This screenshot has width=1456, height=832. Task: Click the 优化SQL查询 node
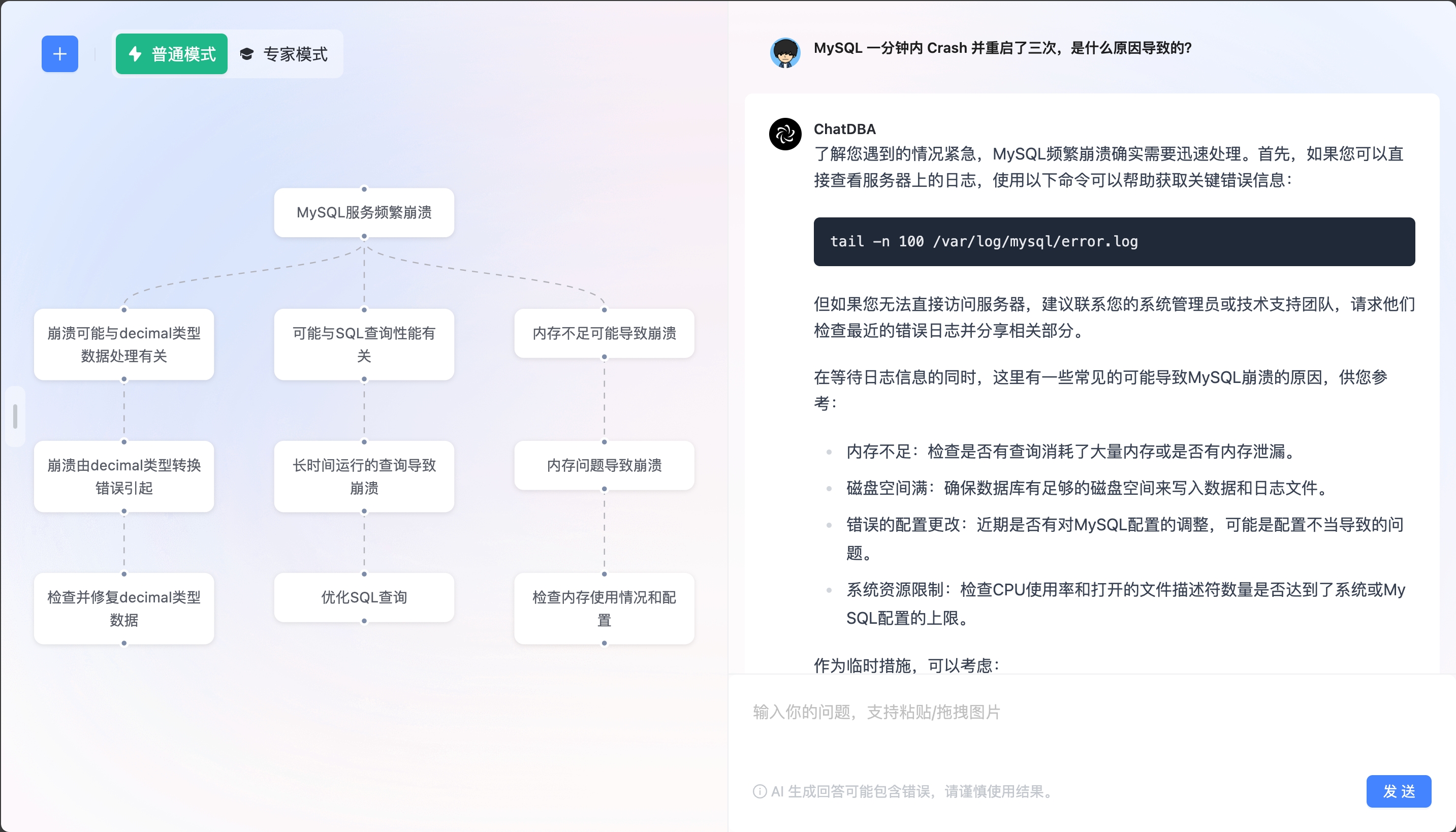[x=364, y=597]
